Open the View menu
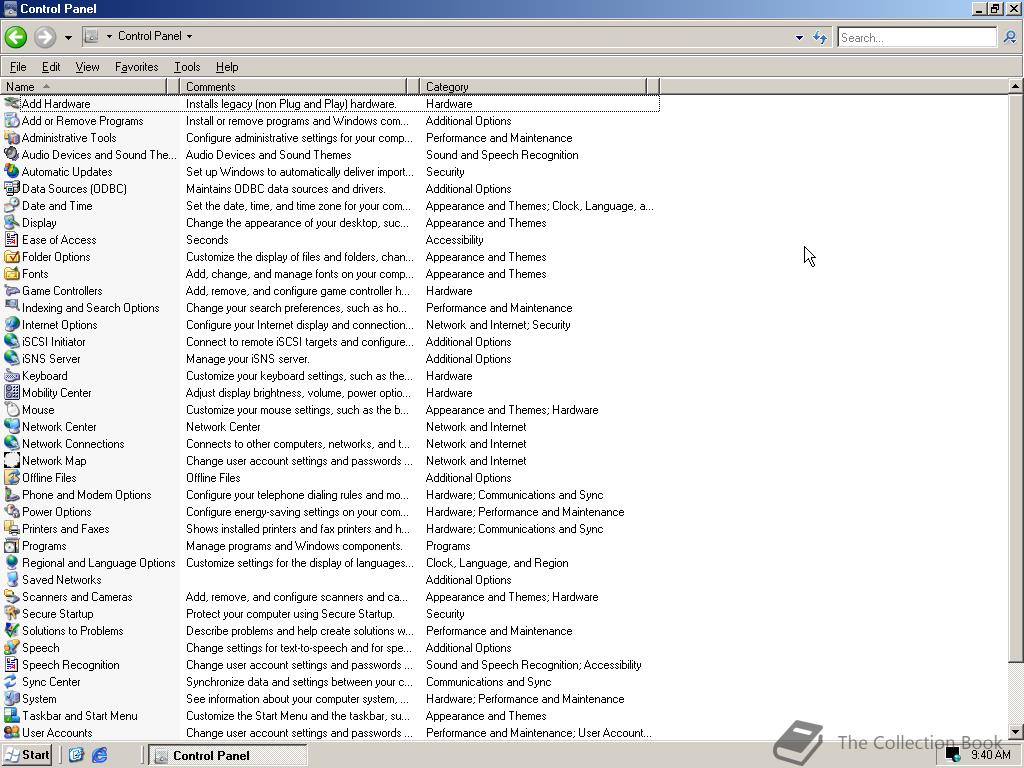The image size is (1024, 768). 88,67
